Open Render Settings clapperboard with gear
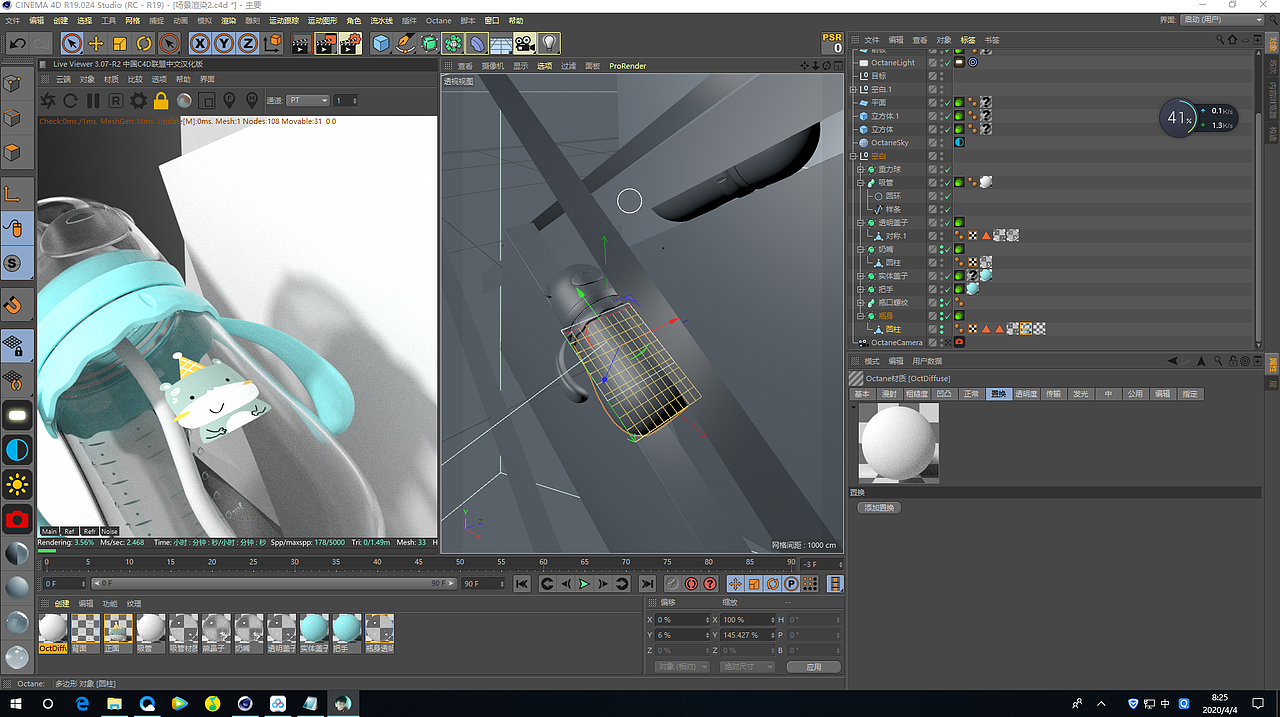This screenshot has width=1280, height=717. tap(350, 43)
